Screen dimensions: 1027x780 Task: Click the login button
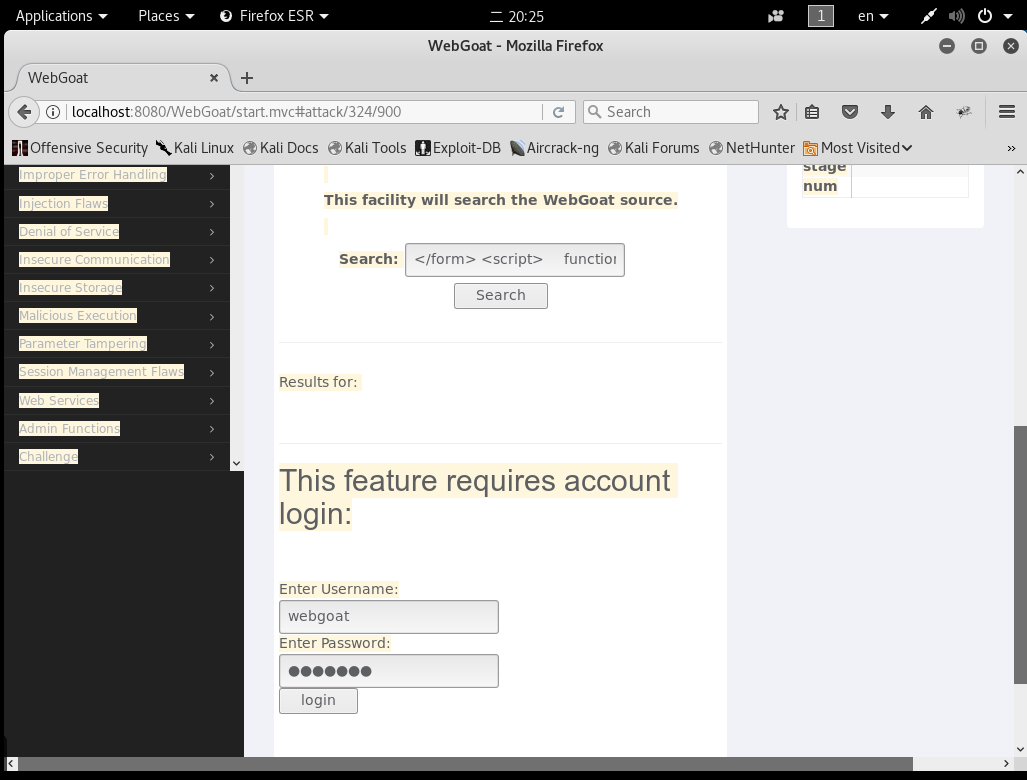[x=318, y=701]
